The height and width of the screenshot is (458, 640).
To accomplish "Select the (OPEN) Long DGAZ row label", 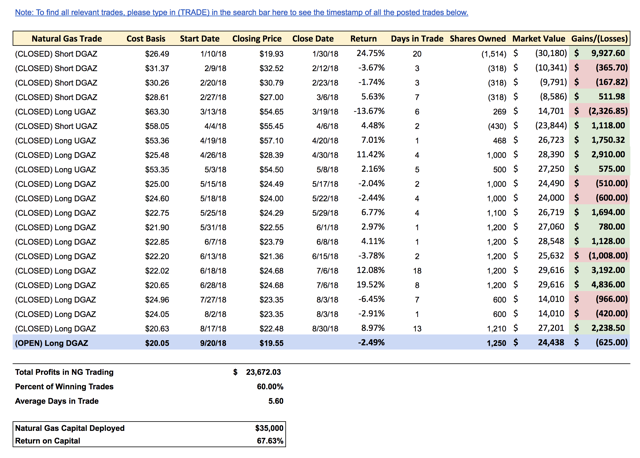I will [x=51, y=343].
